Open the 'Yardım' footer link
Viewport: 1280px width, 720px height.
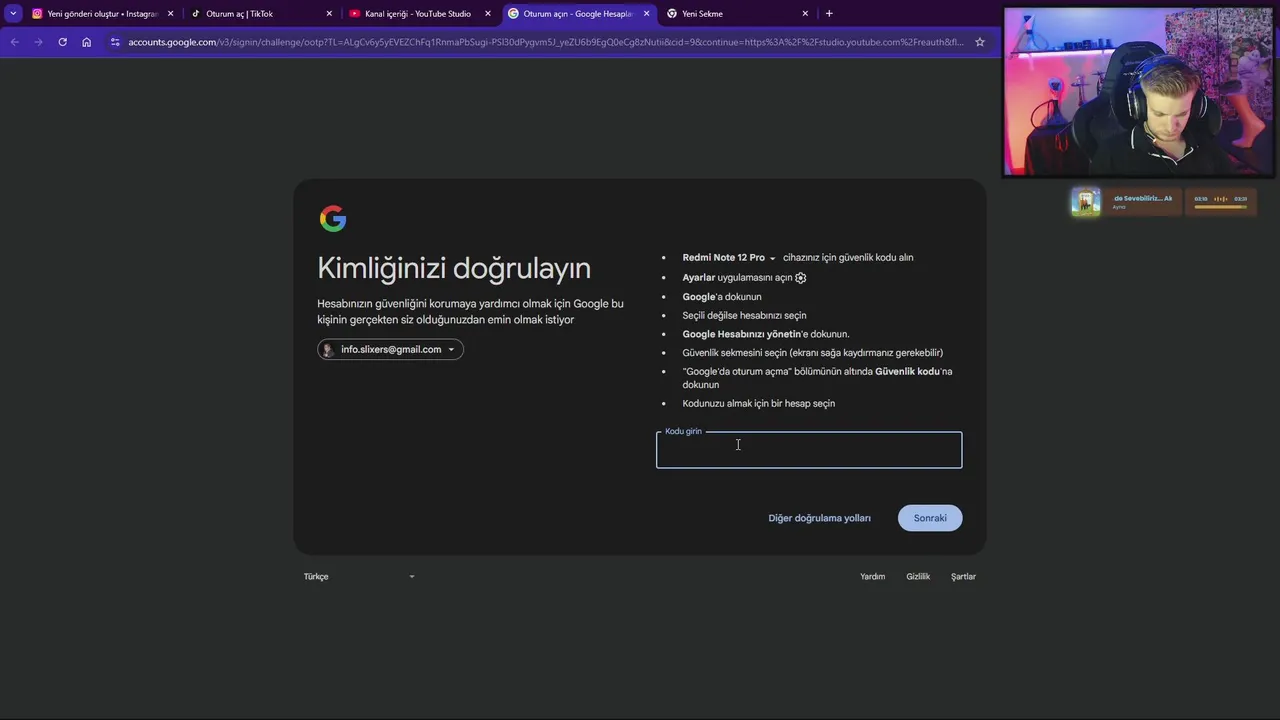[873, 577]
